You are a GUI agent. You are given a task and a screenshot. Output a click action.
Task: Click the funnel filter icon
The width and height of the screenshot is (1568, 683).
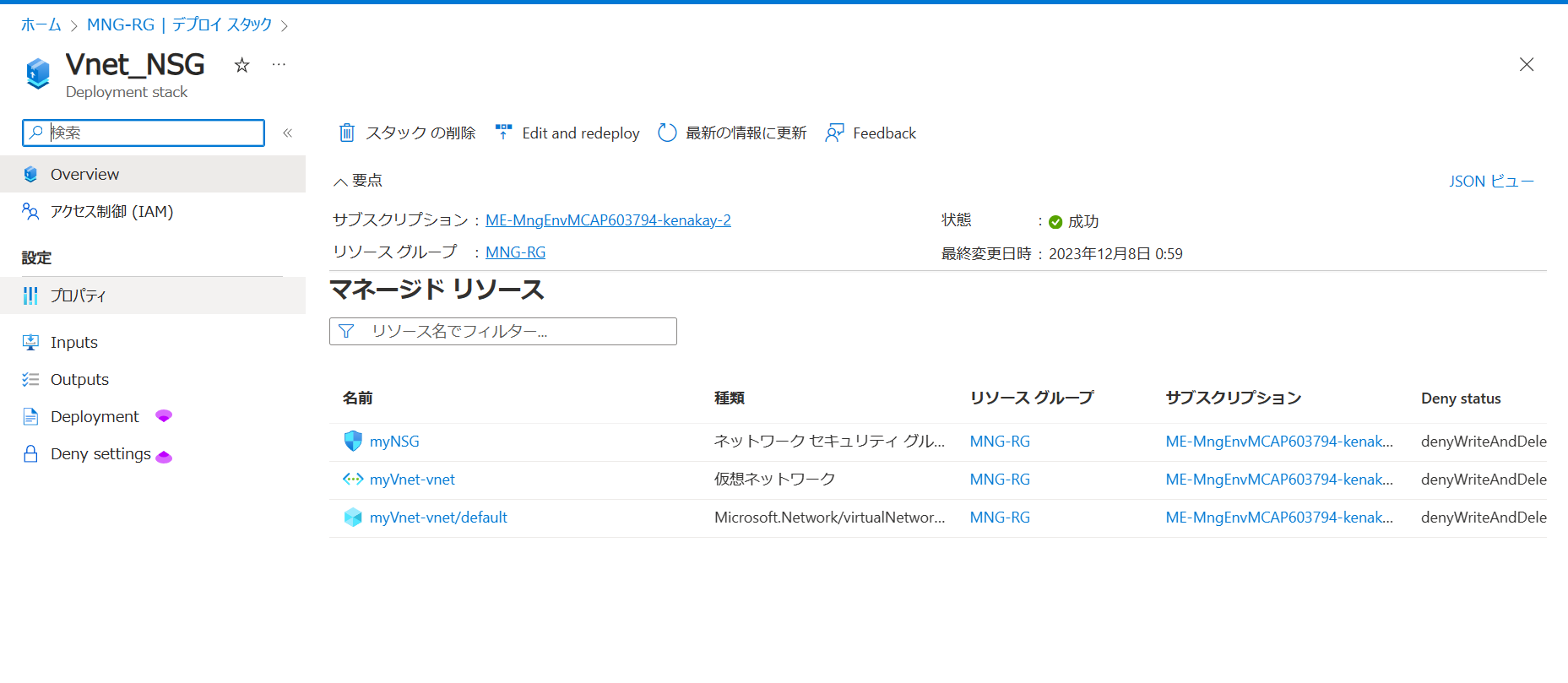click(346, 331)
